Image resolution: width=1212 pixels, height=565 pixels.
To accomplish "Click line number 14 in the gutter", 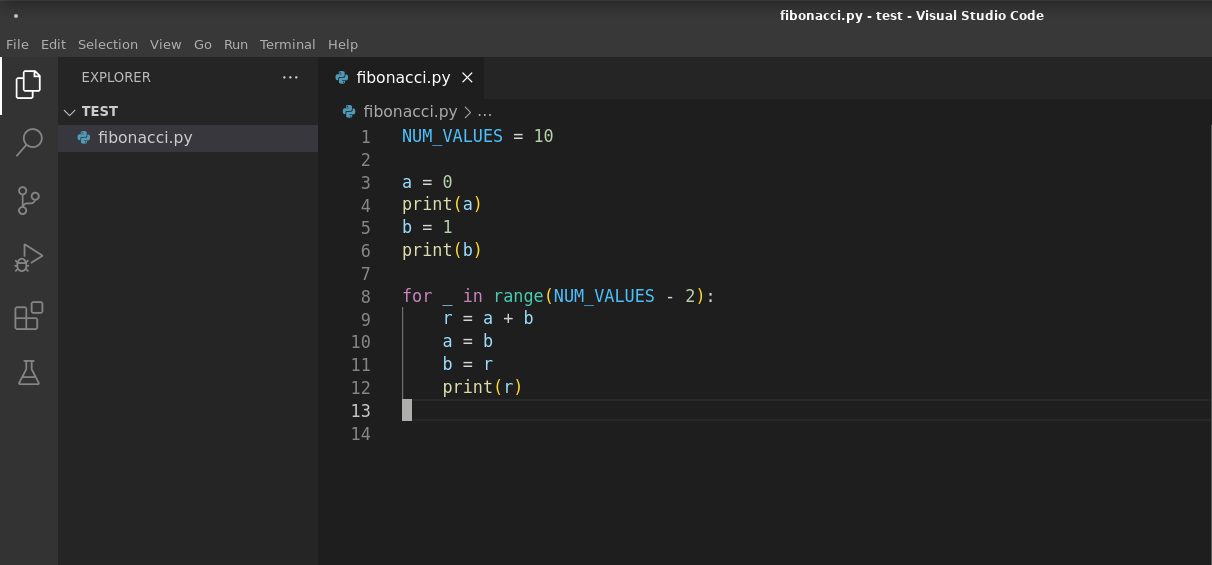I will coord(361,434).
